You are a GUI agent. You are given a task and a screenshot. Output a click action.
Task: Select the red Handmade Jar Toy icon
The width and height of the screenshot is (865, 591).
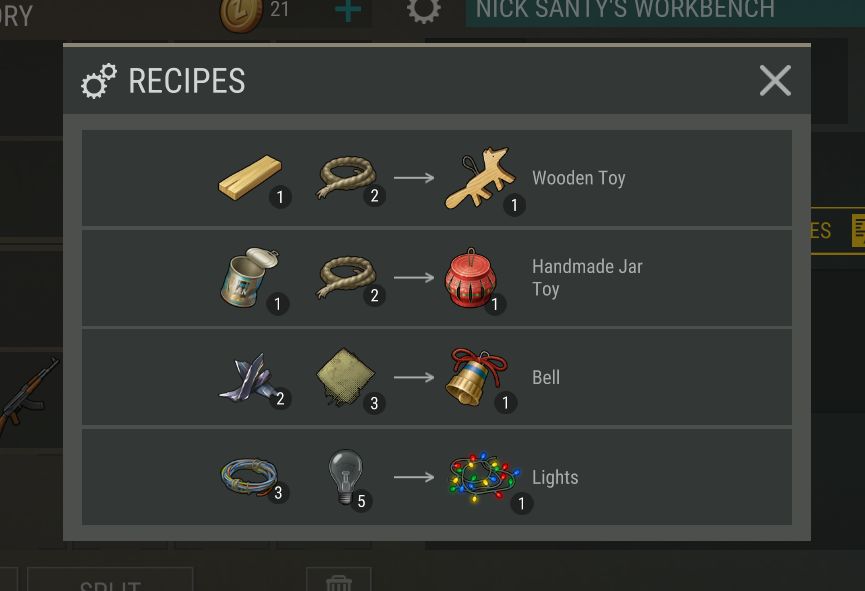(x=471, y=278)
